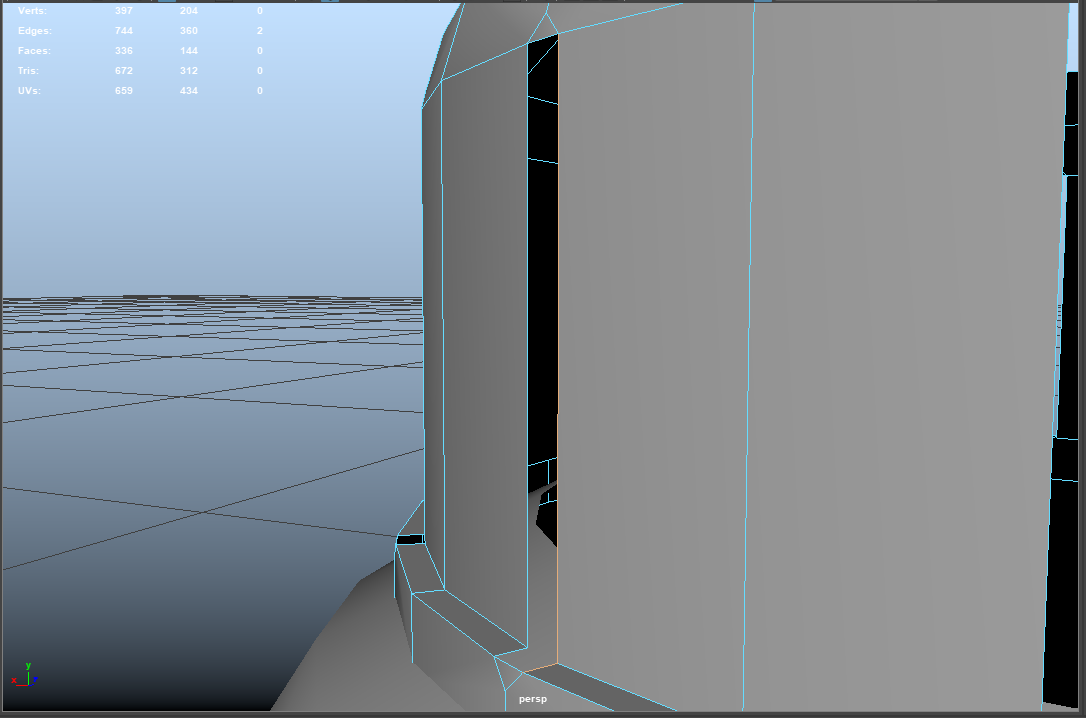Click the Verts count value 397
This screenshot has height=718, width=1086.
point(124,11)
